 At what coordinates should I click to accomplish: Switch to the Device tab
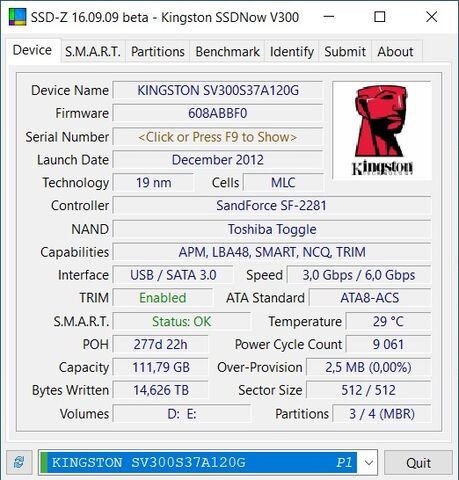pyautogui.click(x=32, y=50)
